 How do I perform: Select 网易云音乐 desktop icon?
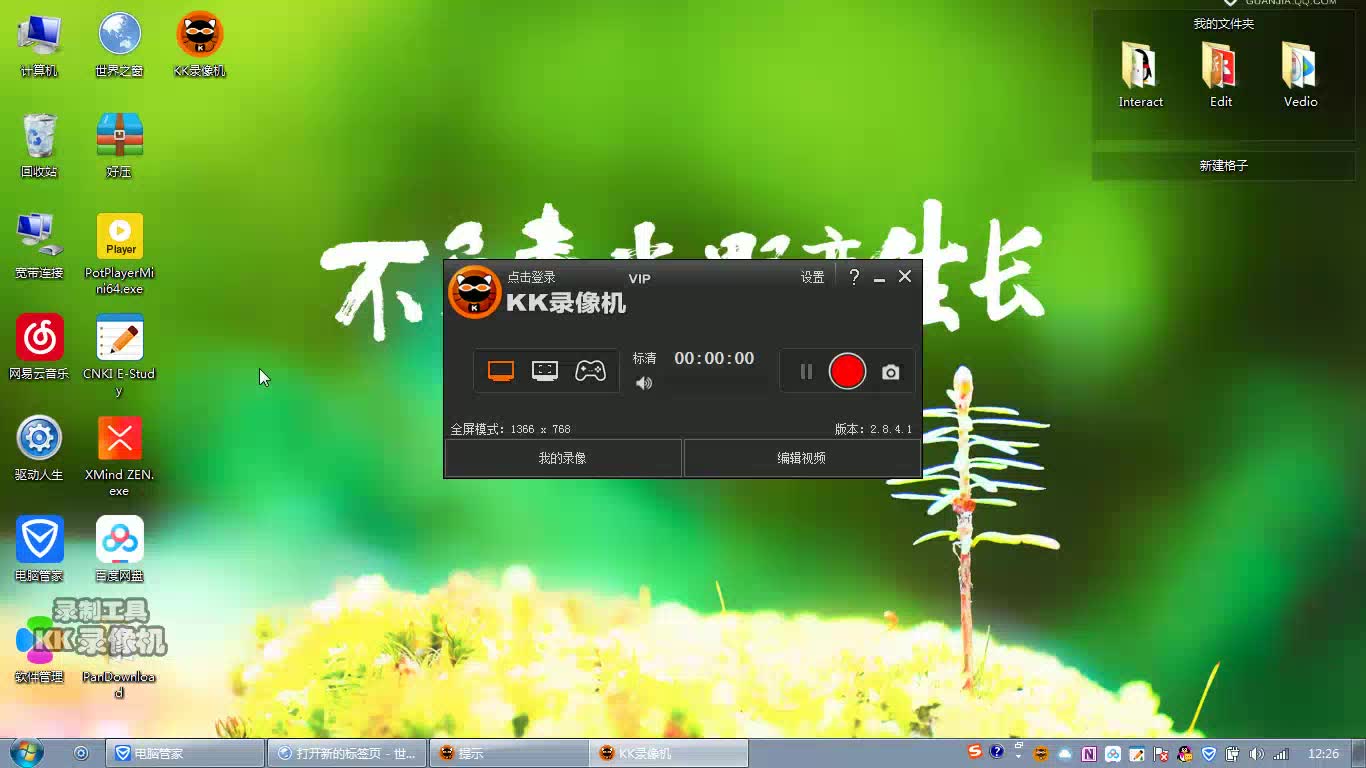pyautogui.click(x=39, y=348)
